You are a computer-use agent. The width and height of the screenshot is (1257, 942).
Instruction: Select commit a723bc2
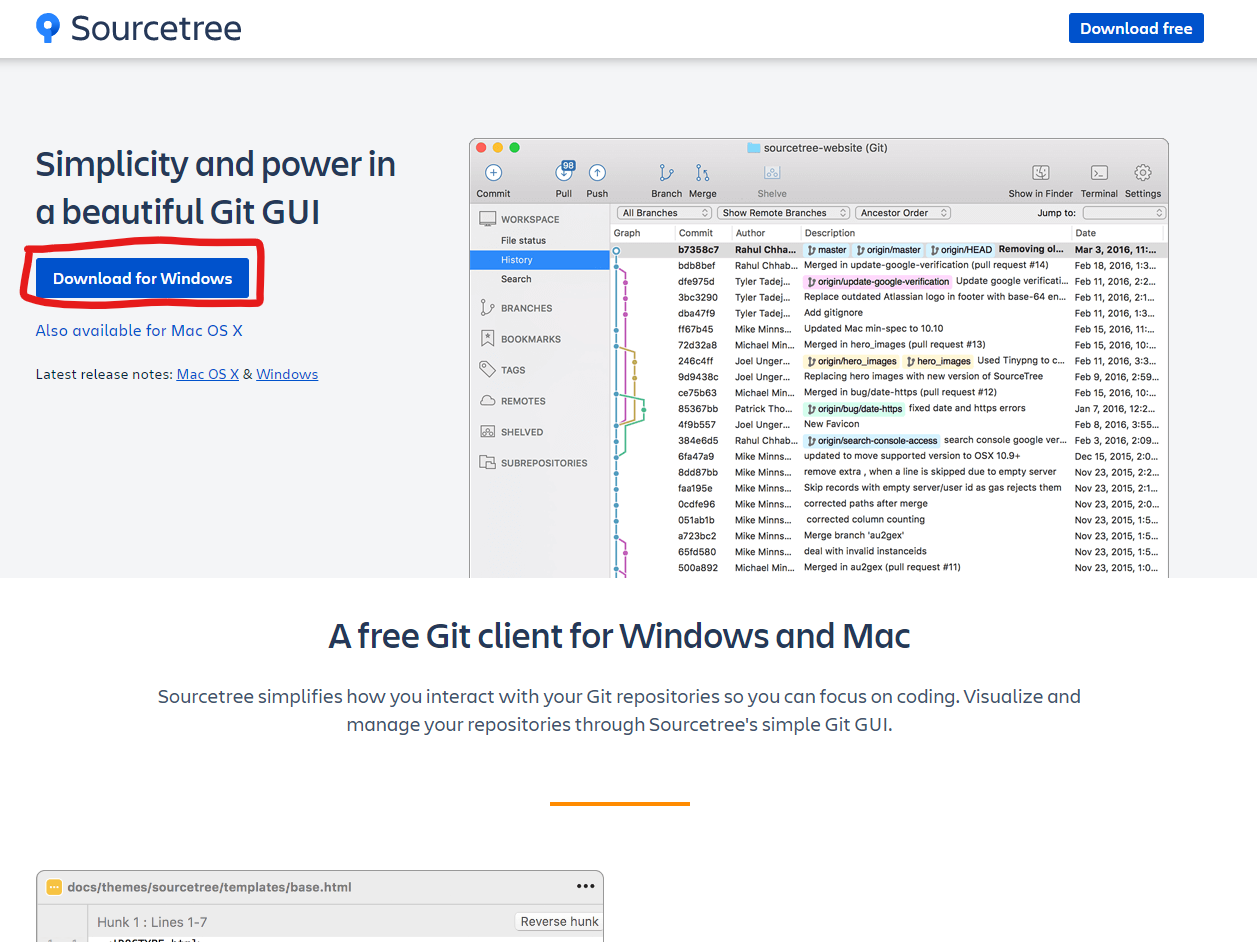pyautogui.click(x=889, y=536)
